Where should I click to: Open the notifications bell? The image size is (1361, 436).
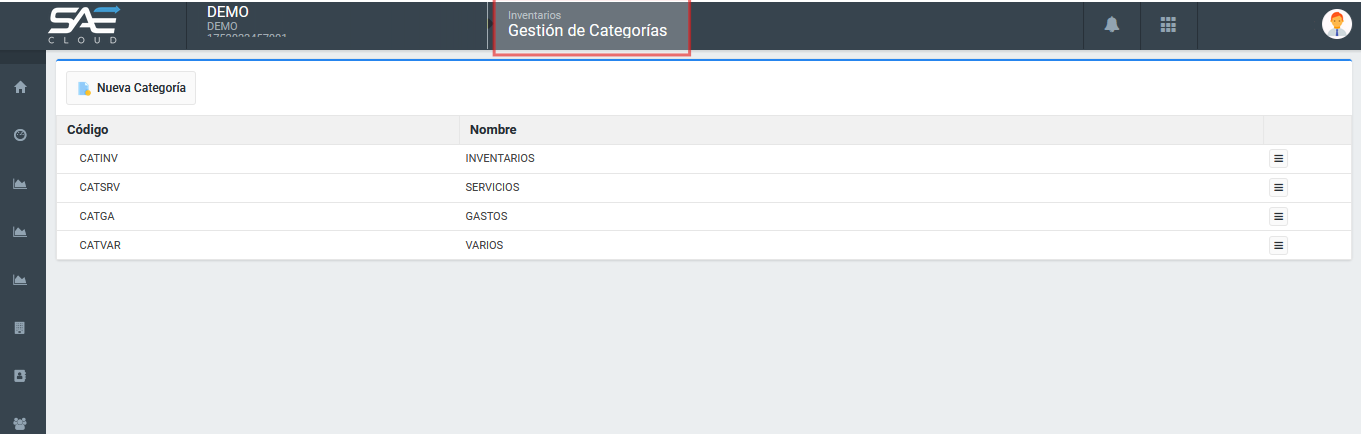1111,25
